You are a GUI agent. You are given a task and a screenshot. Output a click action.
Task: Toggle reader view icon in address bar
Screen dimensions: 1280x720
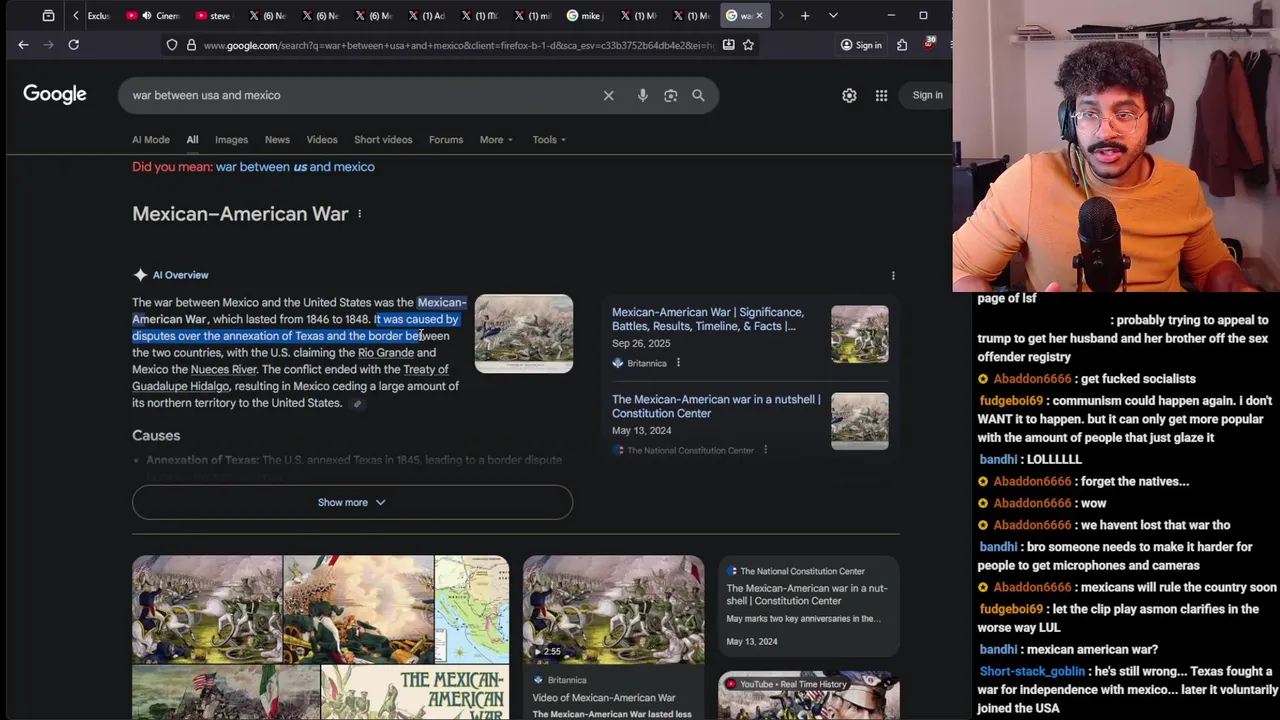coord(728,45)
